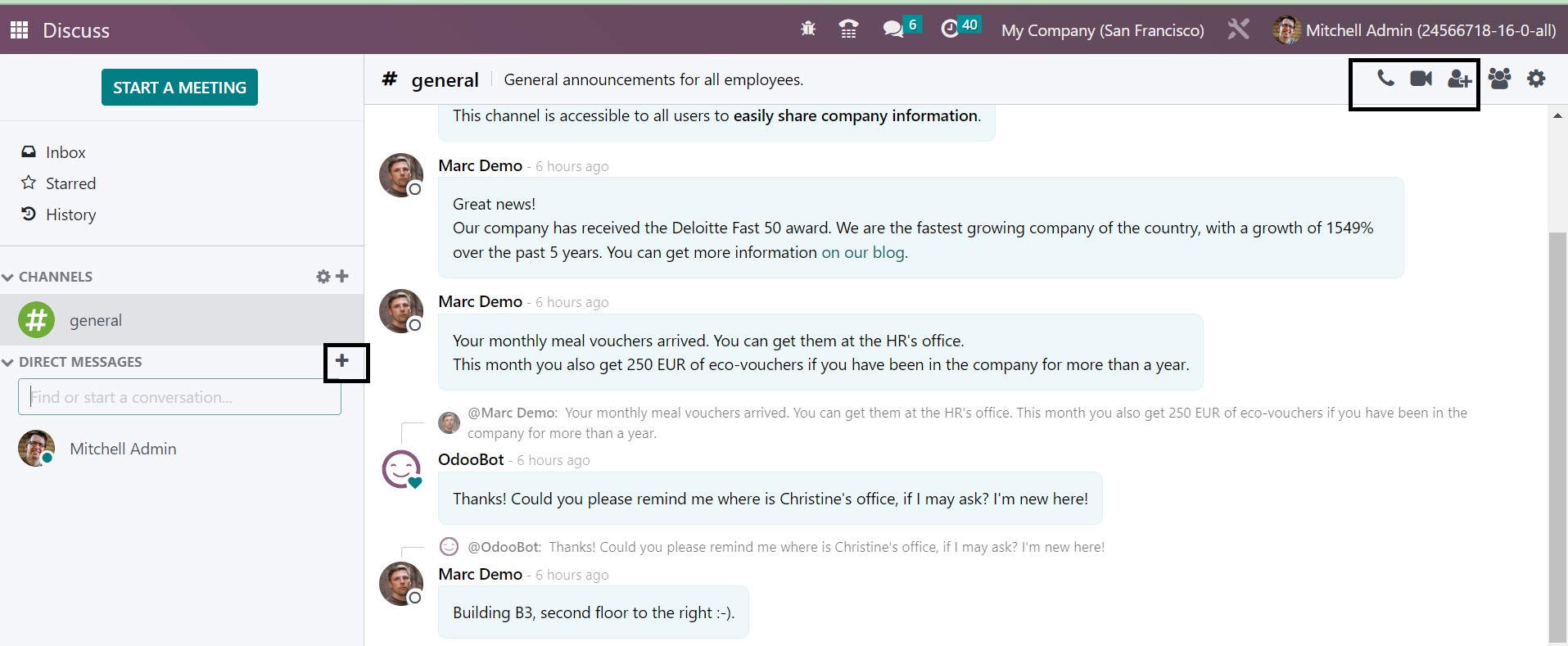Screen dimensions: 1568x646
Task: Click the add users icon
Action: click(1458, 79)
